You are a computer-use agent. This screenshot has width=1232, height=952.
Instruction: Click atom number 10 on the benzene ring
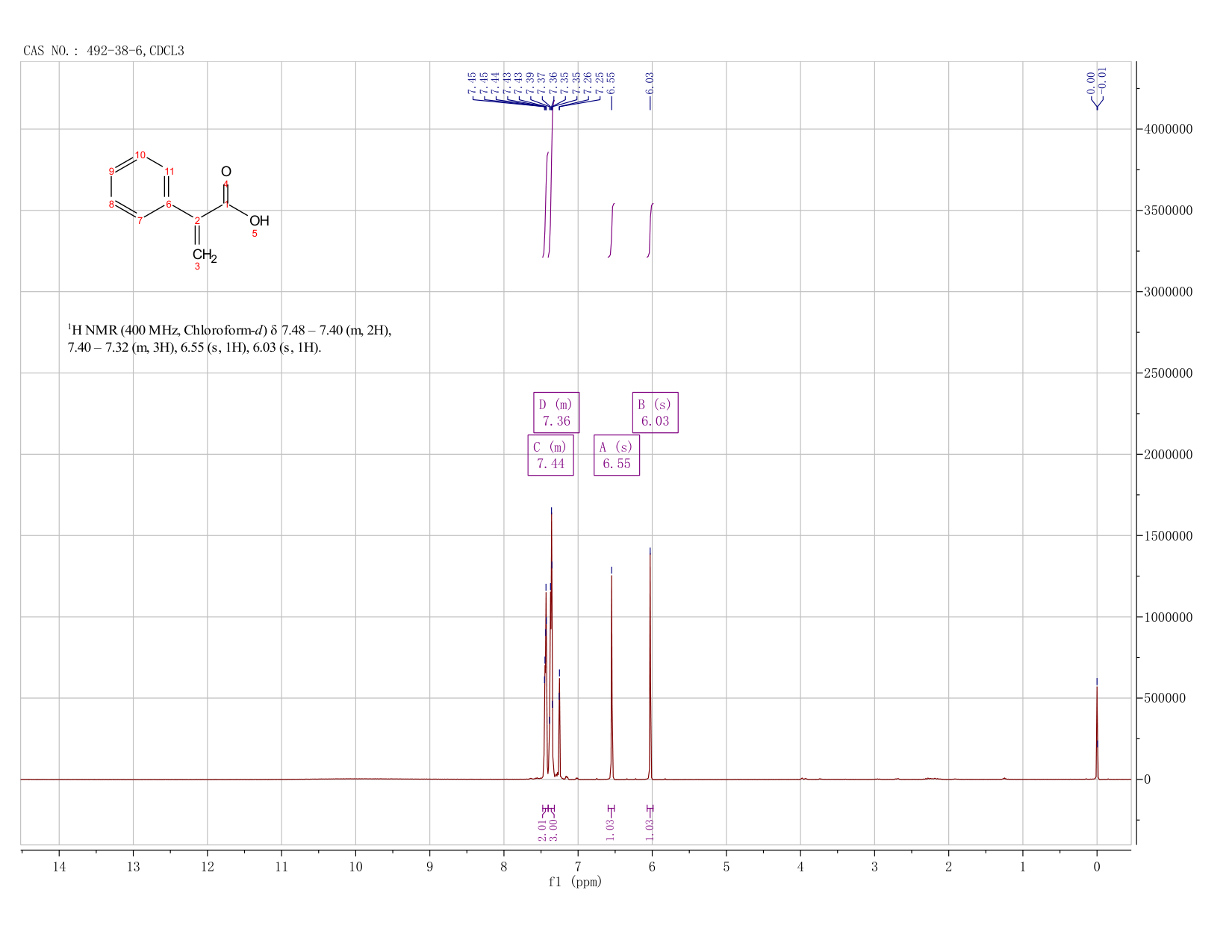pyautogui.click(x=140, y=155)
